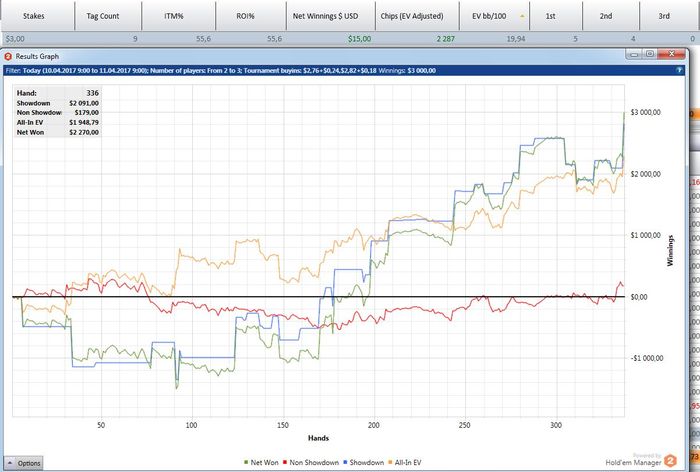Close the Results Graph window
Viewport: 700px width, 472px height.
pyautogui.click(x=671, y=54)
